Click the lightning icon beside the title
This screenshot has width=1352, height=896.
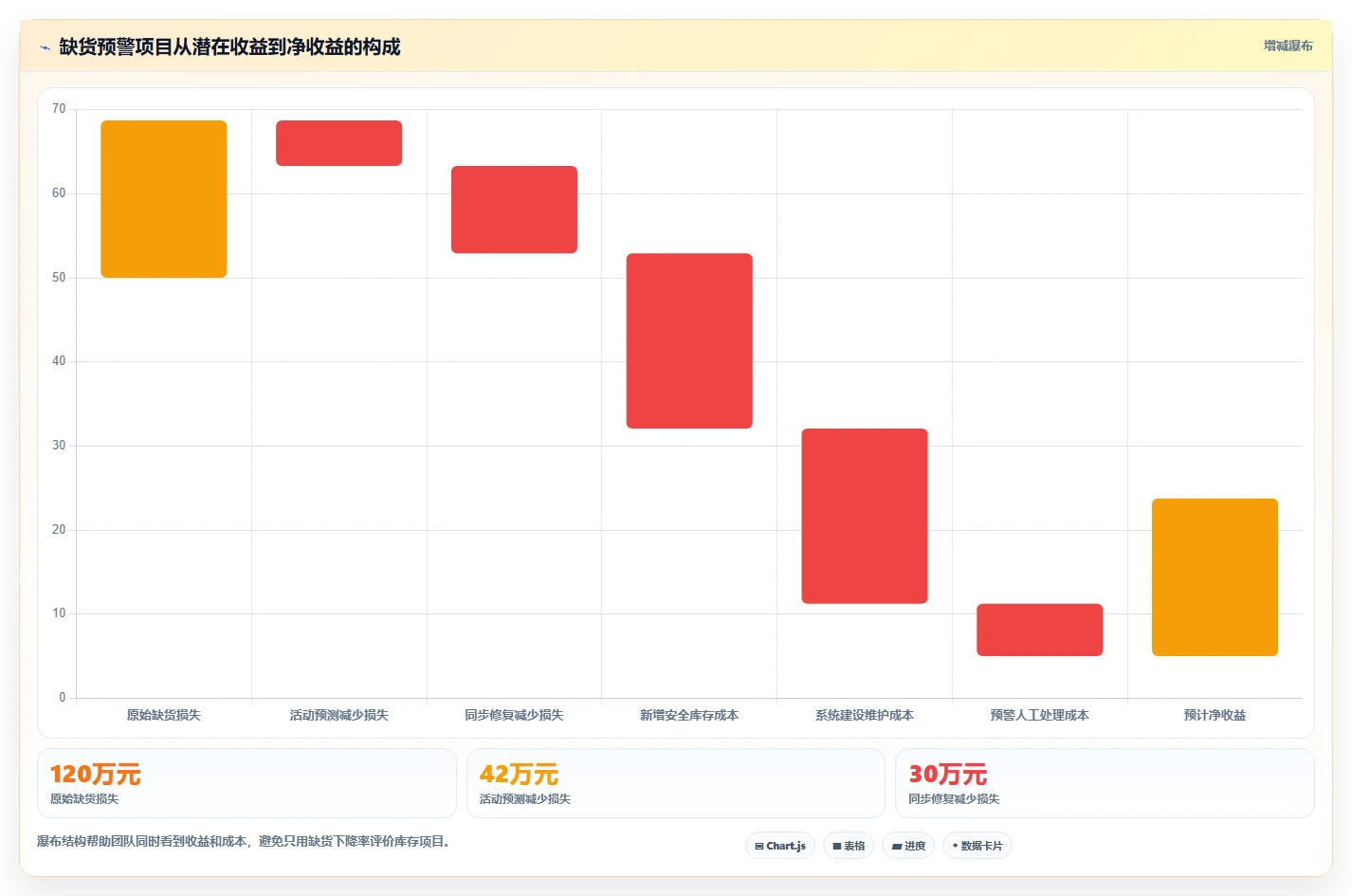(x=45, y=47)
